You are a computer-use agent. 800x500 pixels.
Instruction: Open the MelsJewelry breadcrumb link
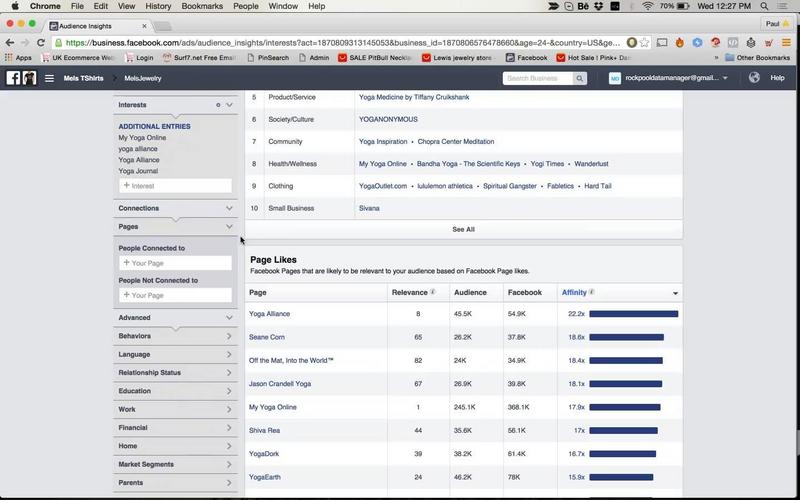pos(143,78)
